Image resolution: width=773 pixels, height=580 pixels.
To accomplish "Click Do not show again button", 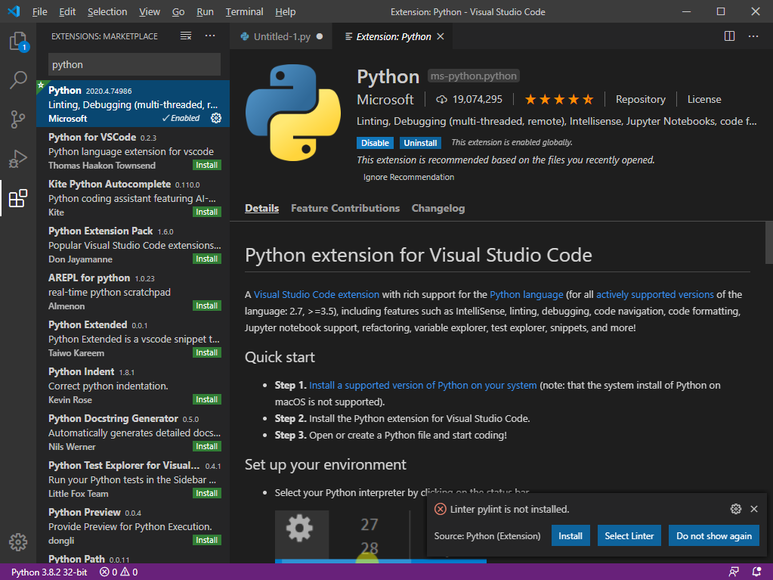I will click(x=714, y=536).
